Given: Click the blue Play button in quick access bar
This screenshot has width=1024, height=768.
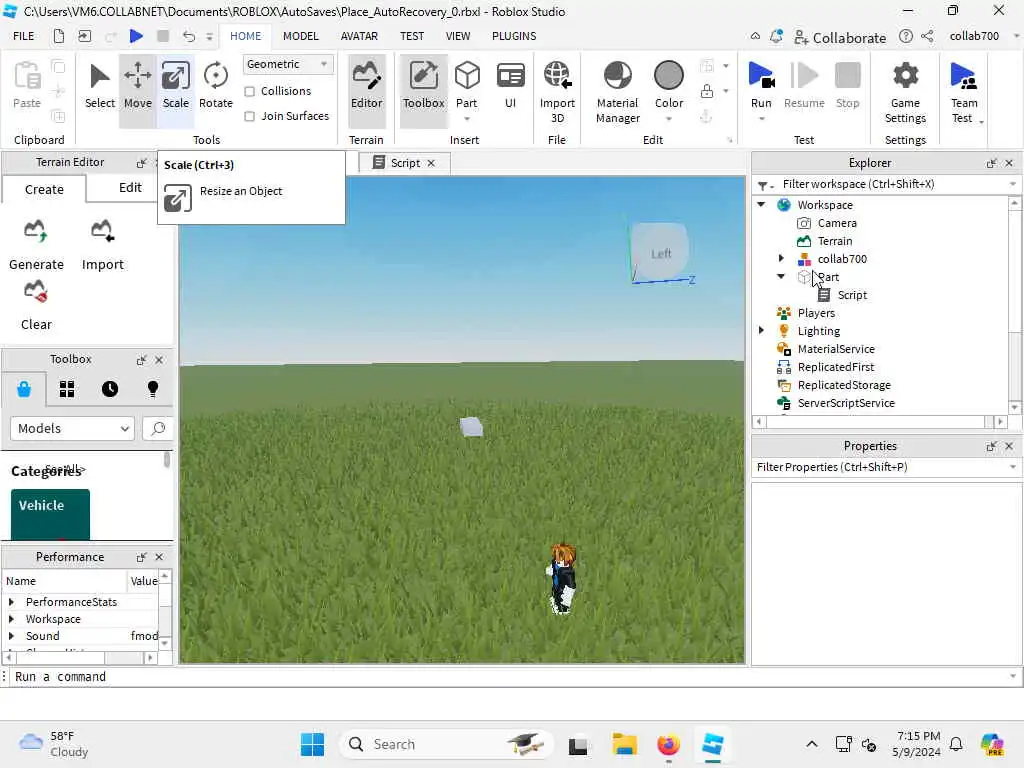Looking at the screenshot, I should coord(136,36).
